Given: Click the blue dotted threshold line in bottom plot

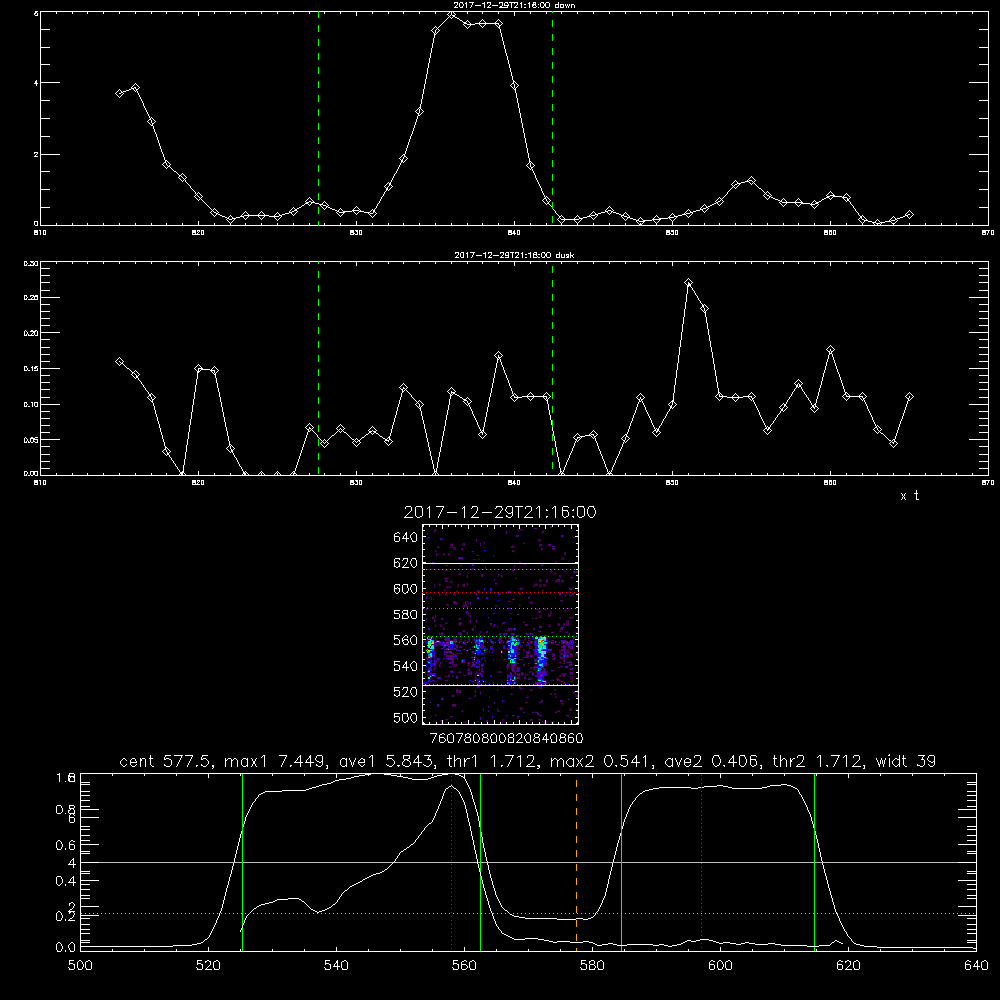Looking at the screenshot, I should pyautogui.click(x=528, y=913).
